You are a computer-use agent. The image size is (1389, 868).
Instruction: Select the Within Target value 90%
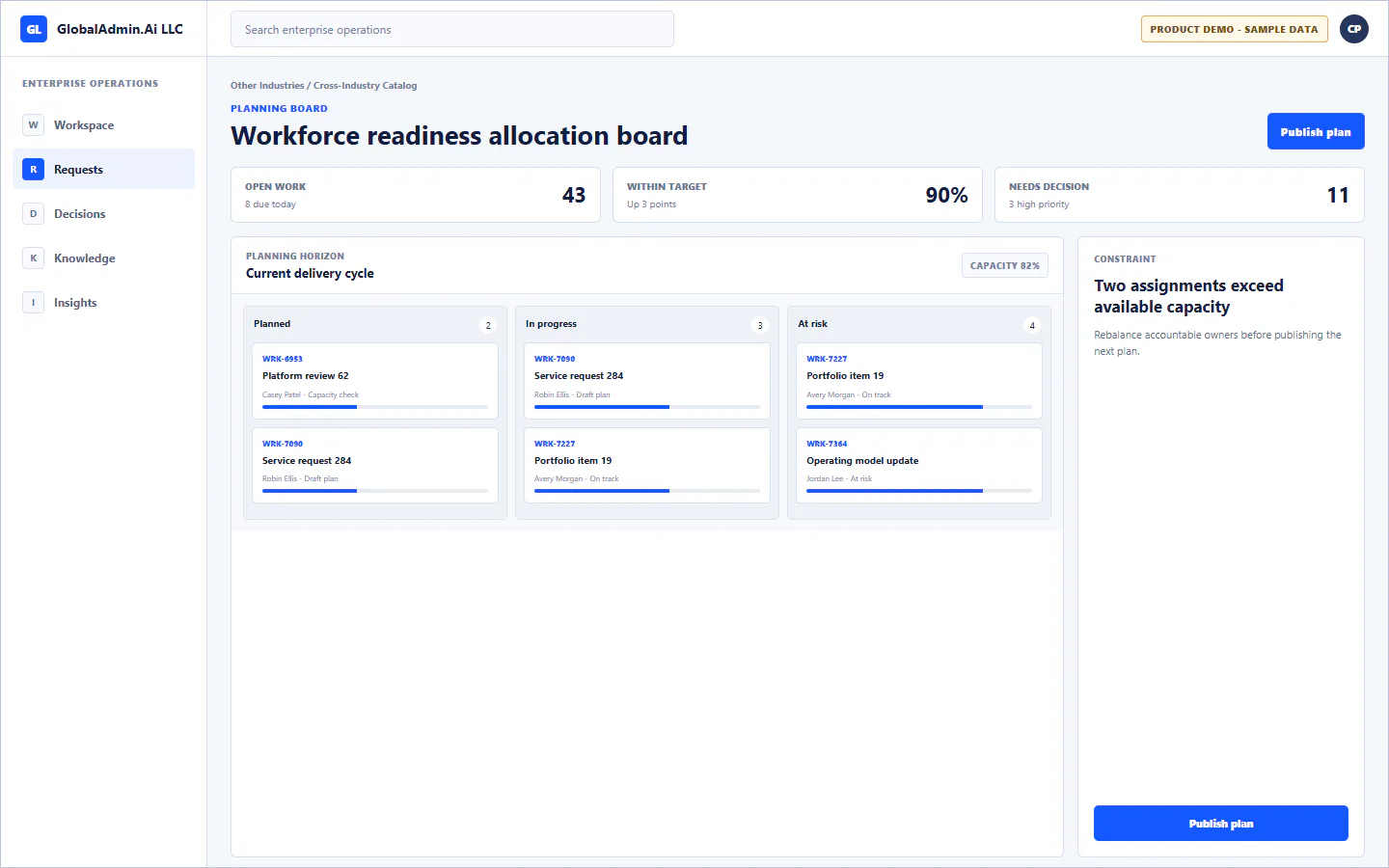(946, 195)
